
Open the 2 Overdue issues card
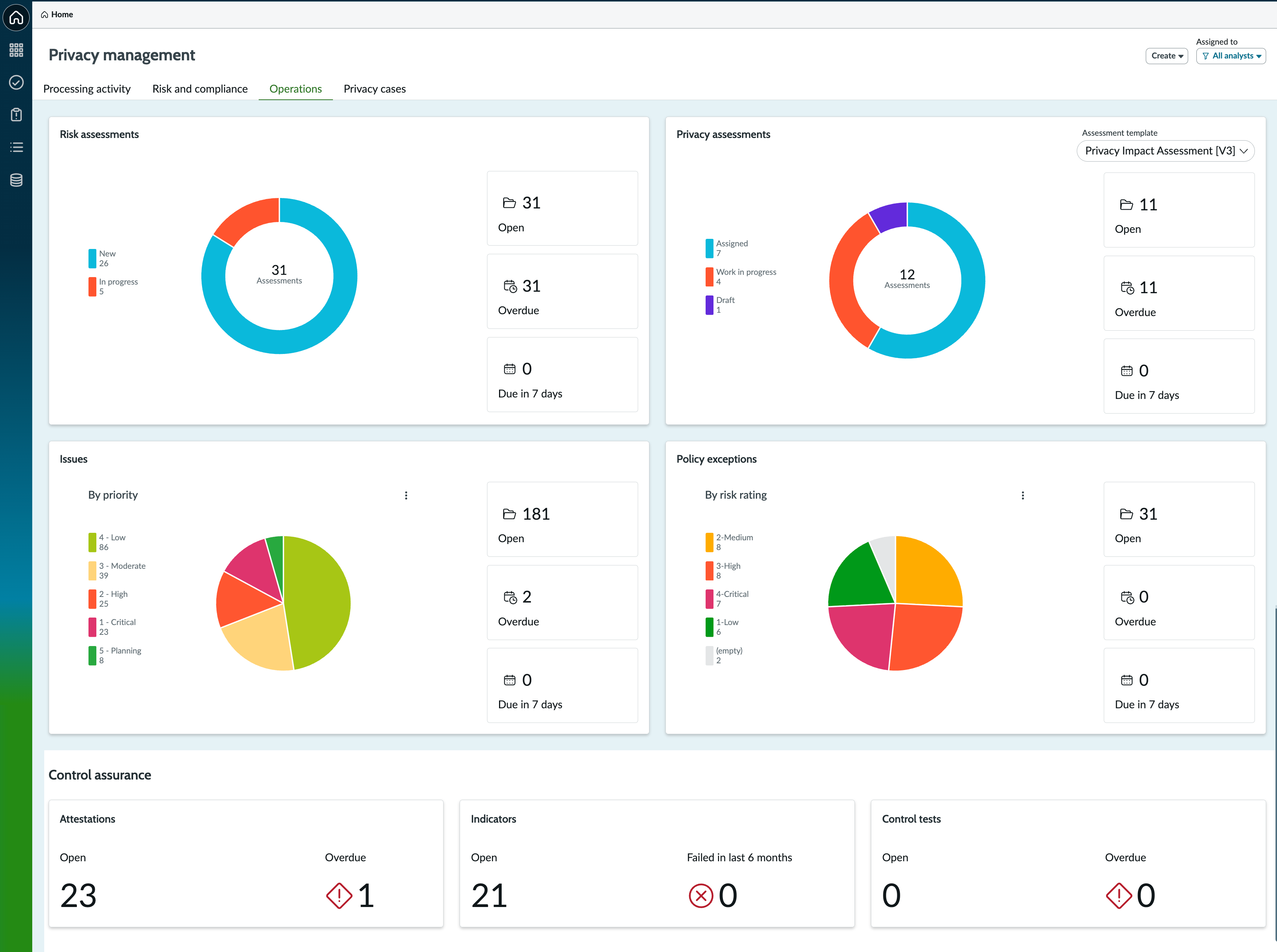click(x=562, y=602)
